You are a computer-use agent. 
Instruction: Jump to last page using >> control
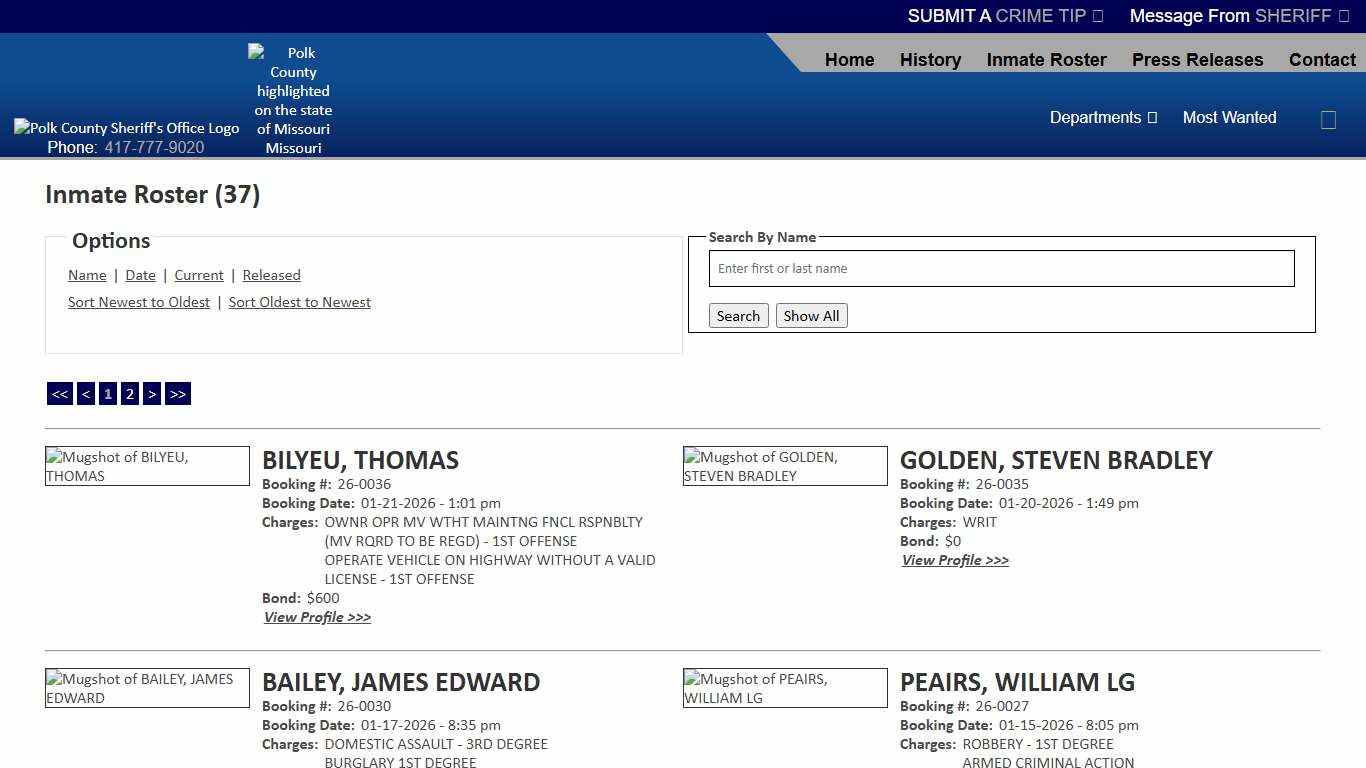pos(178,393)
